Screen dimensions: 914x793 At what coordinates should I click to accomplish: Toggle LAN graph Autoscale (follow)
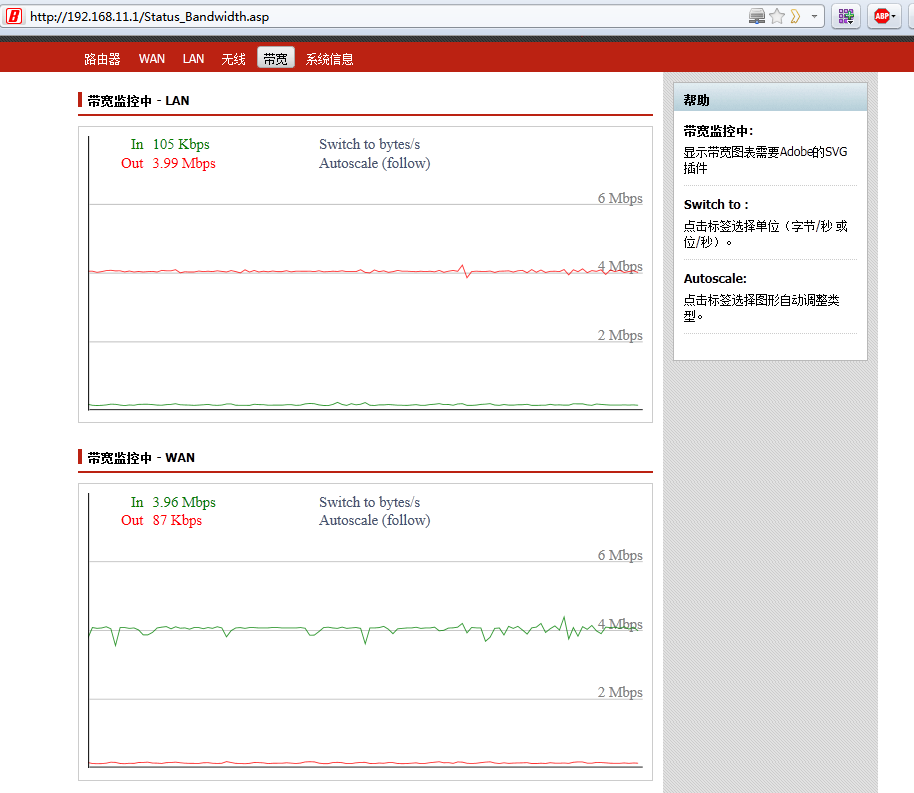point(375,163)
